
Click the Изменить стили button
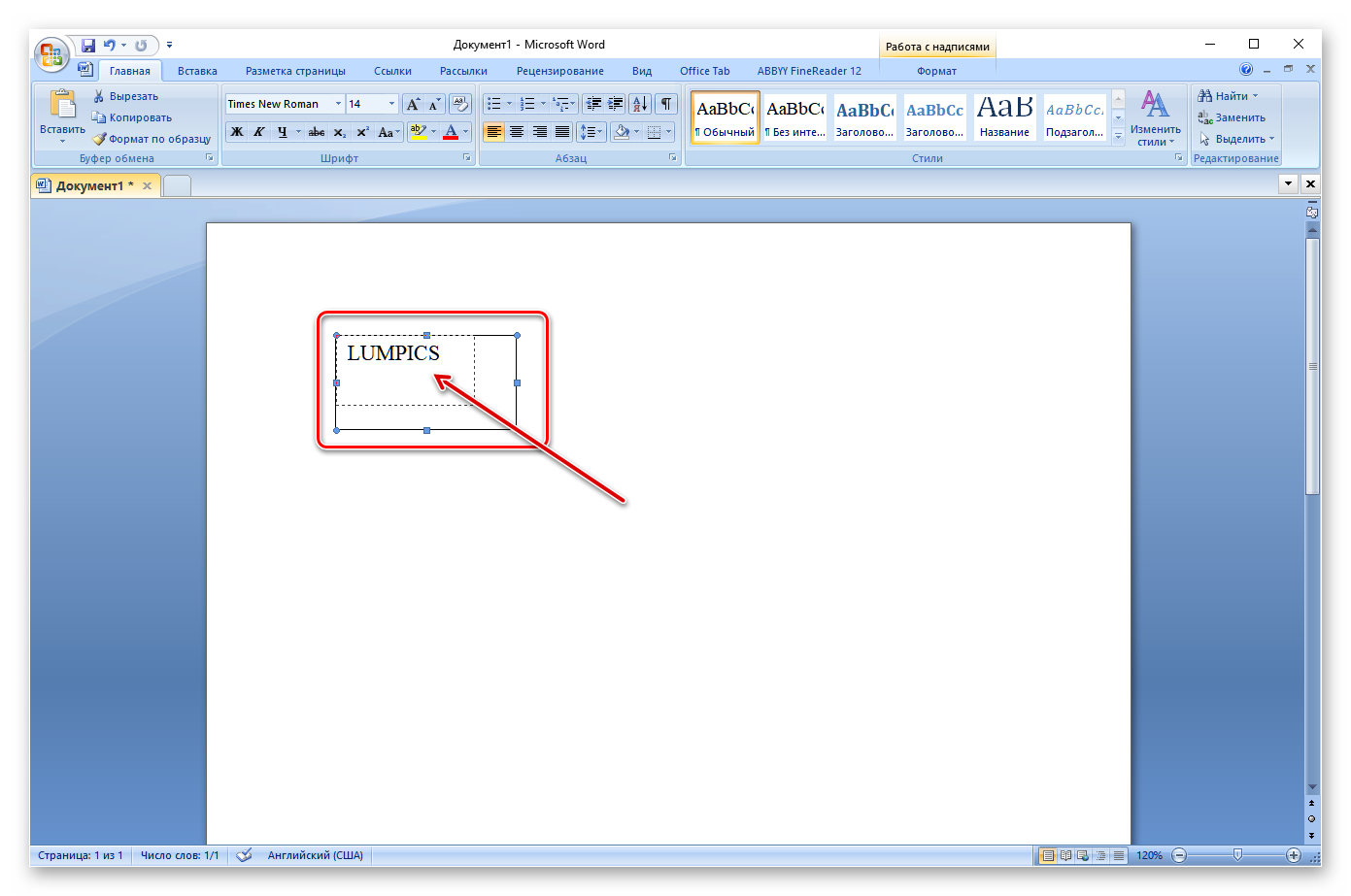click(1155, 117)
